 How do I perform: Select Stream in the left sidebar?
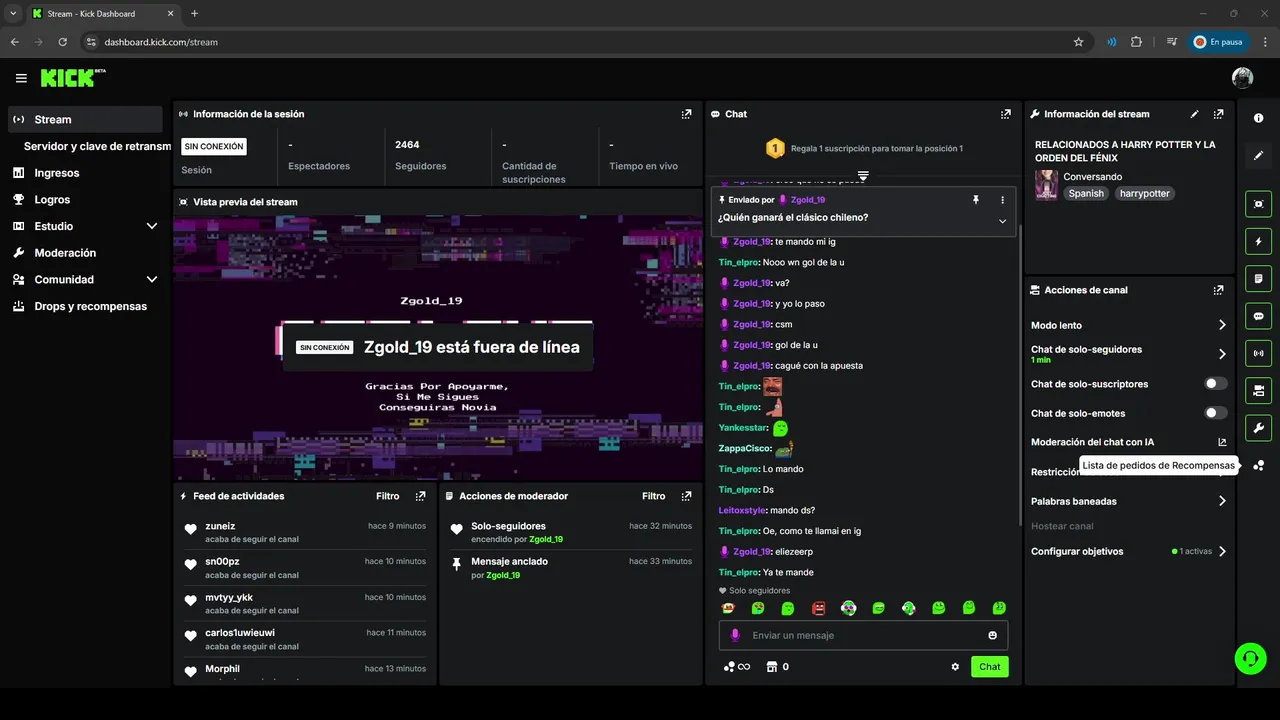coord(85,119)
